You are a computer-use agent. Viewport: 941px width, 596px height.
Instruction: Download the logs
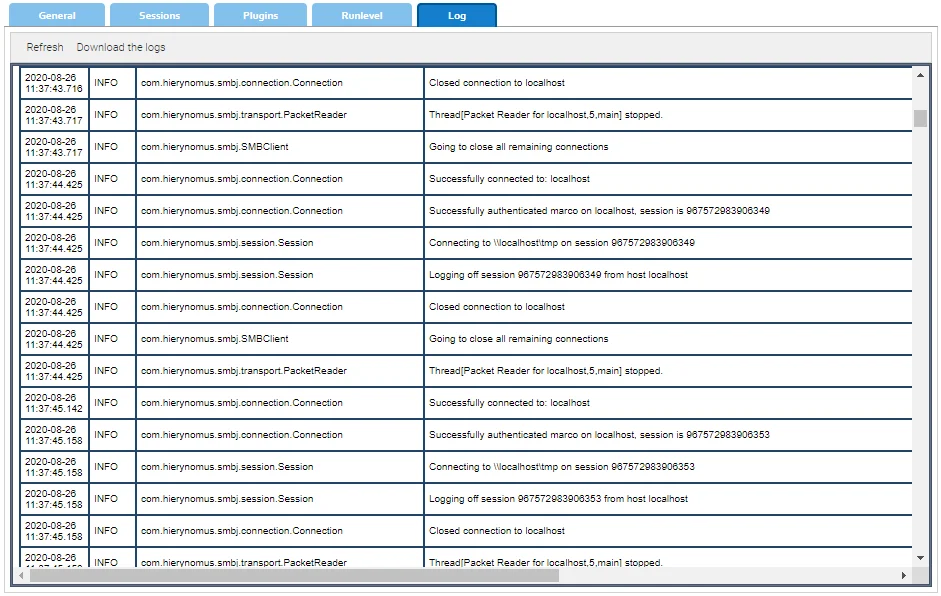[120, 46]
